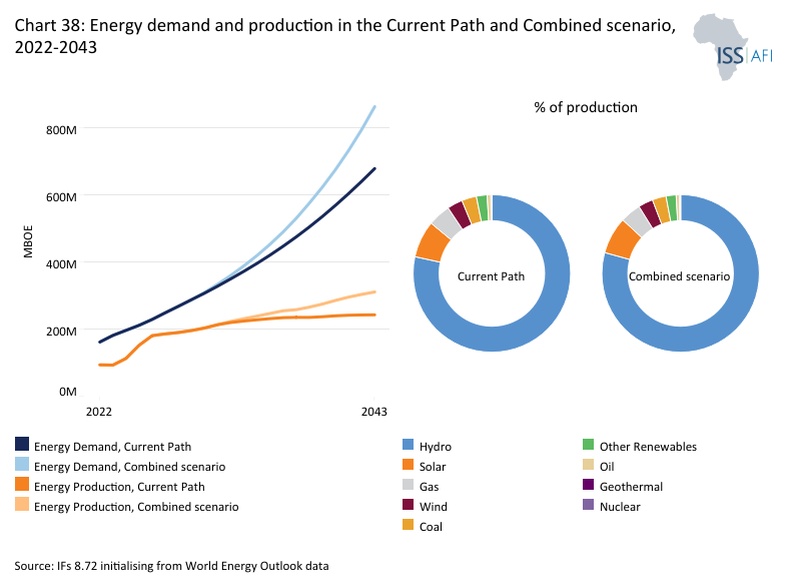This screenshot has width=786, height=587.
Task: Click the '800M' y-axis tick label
Action: [61, 130]
